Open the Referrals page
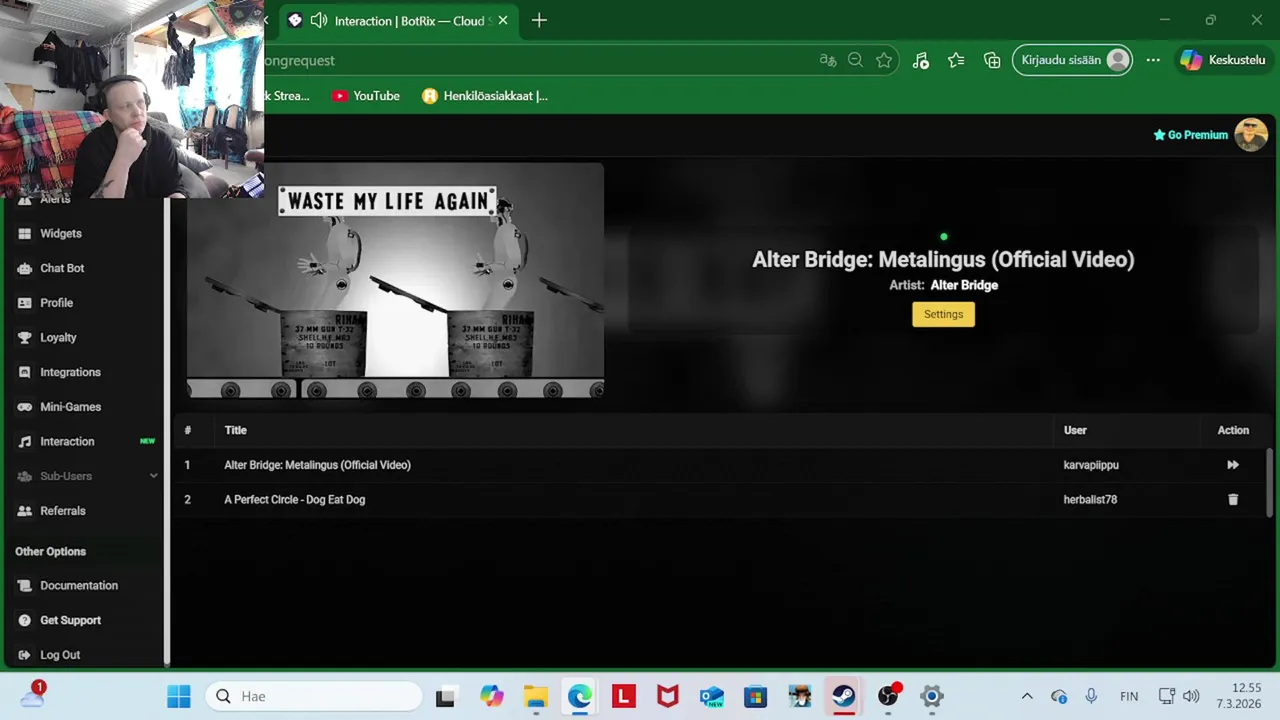Screen dimensions: 1280x720 62,511
